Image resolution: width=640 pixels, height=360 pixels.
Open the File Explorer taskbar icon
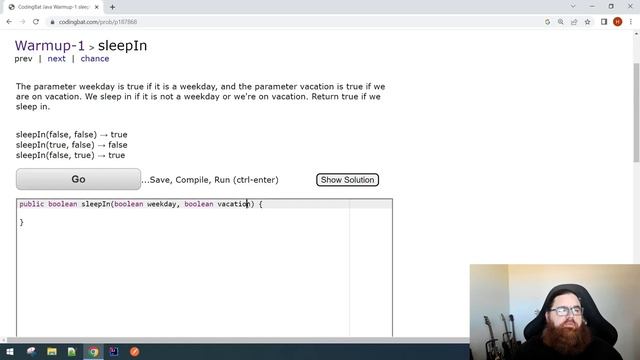pos(52,352)
